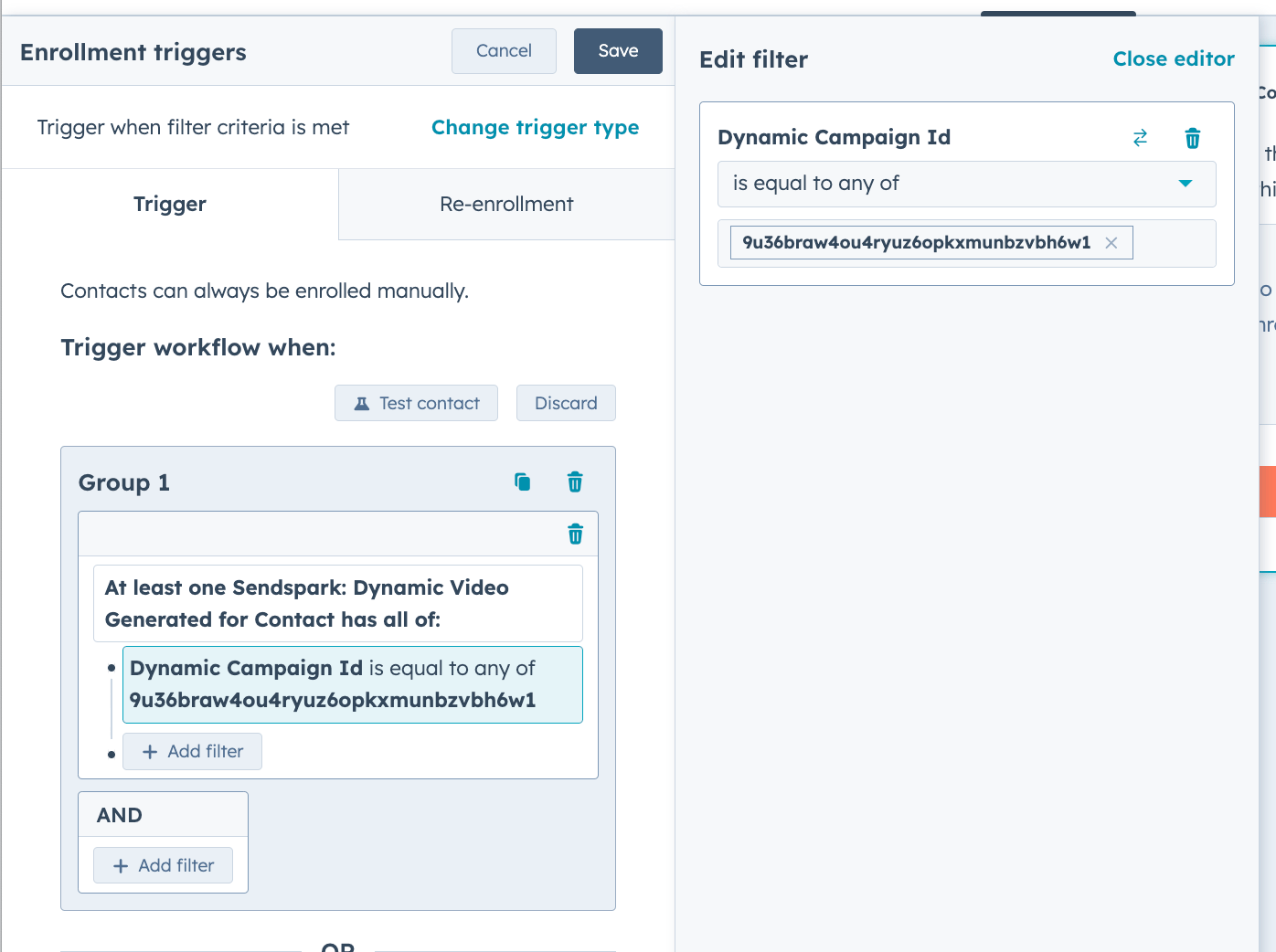Image resolution: width=1276 pixels, height=952 pixels.
Task: Click Change trigger type link
Action: click(x=535, y=128)
